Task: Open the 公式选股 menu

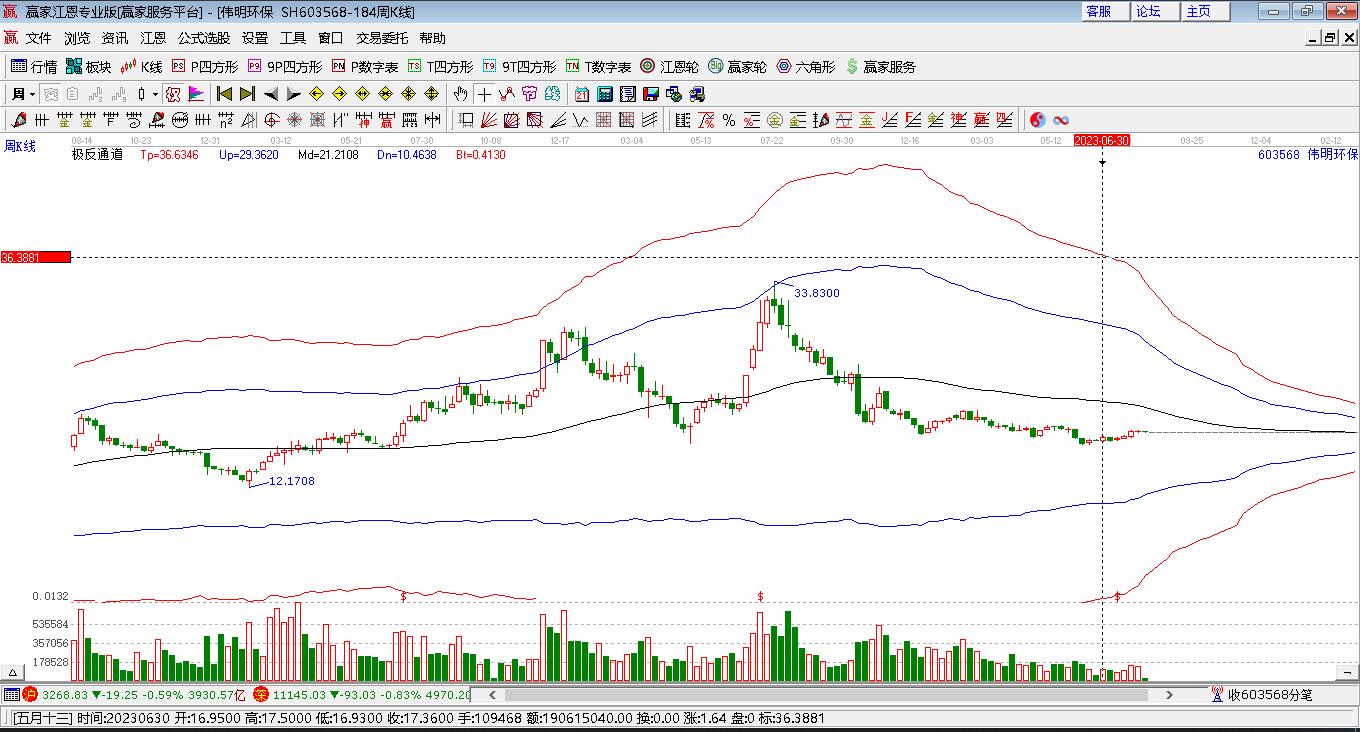Action: (204, 38)
